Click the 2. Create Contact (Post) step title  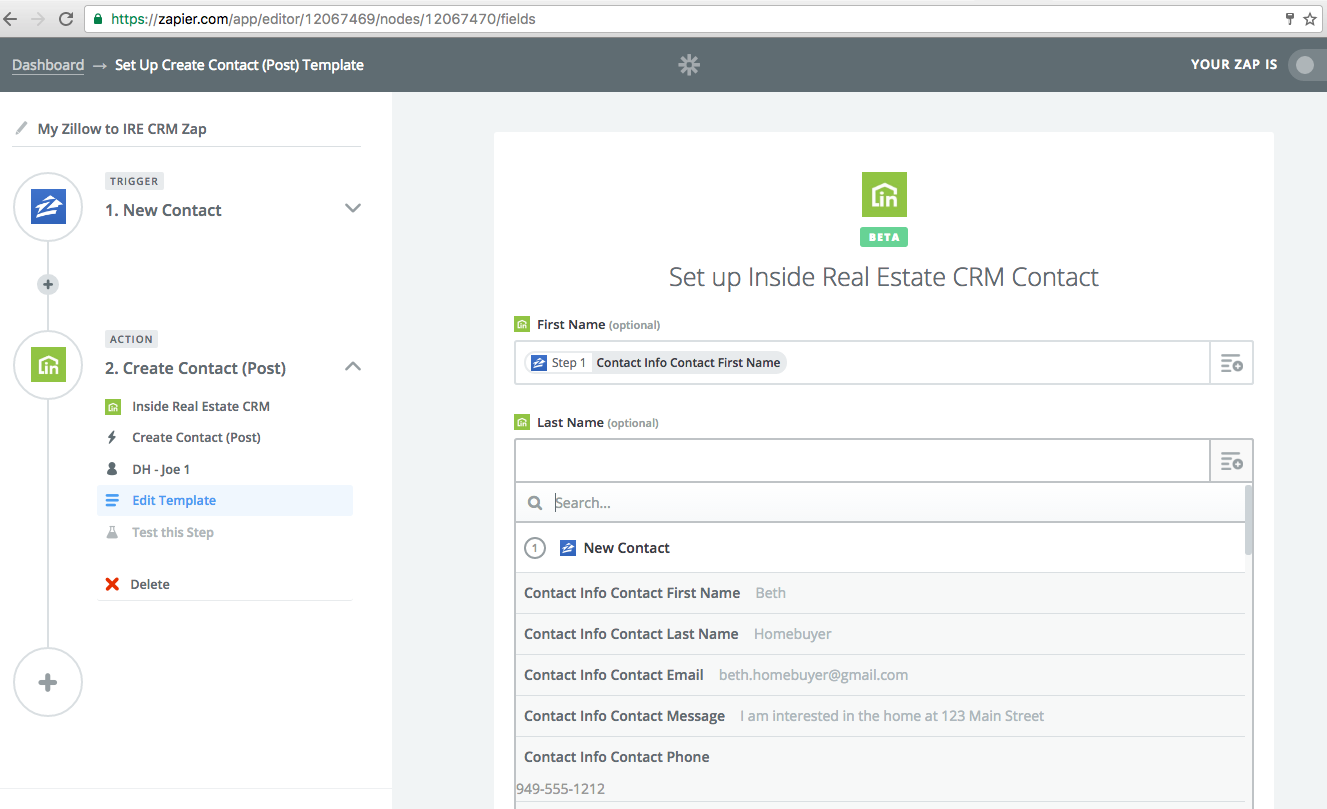click(195, 368)
